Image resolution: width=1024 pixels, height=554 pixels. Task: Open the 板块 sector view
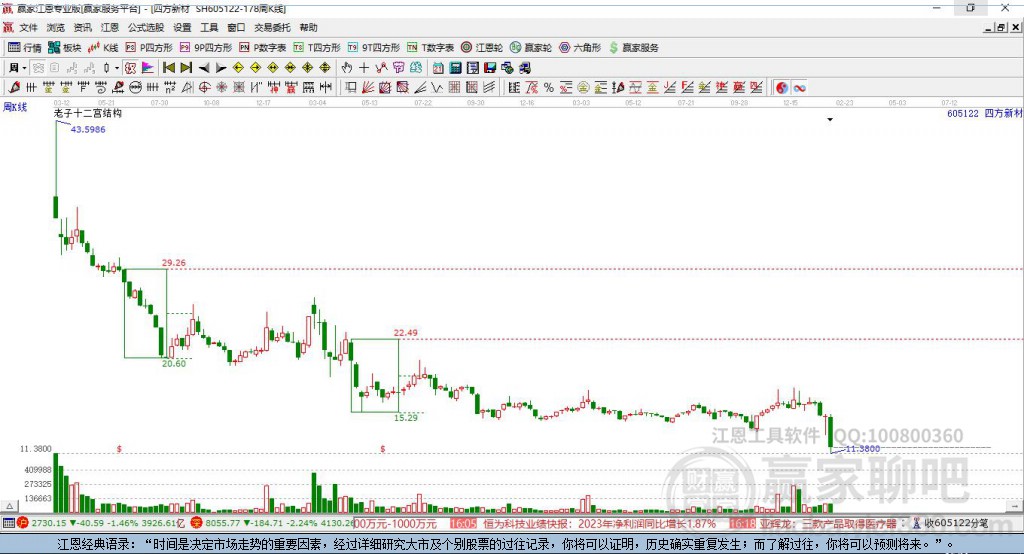coord(64,48)
